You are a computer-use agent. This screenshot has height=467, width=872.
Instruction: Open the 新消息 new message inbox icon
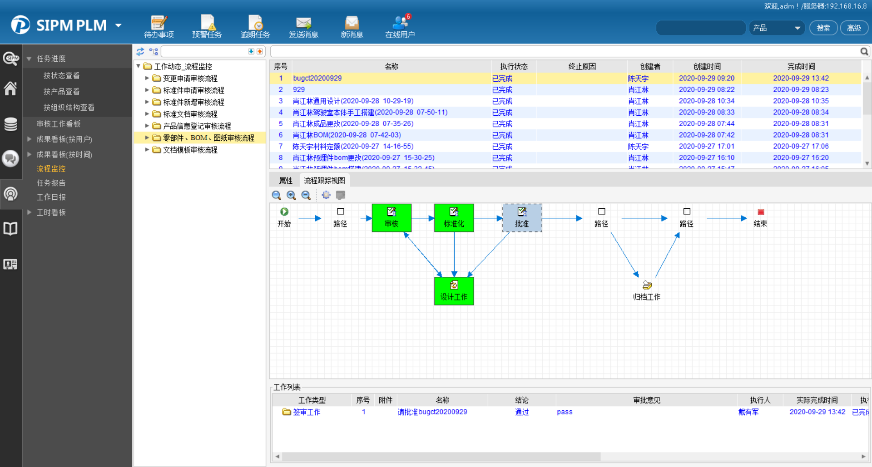(351, 25)
